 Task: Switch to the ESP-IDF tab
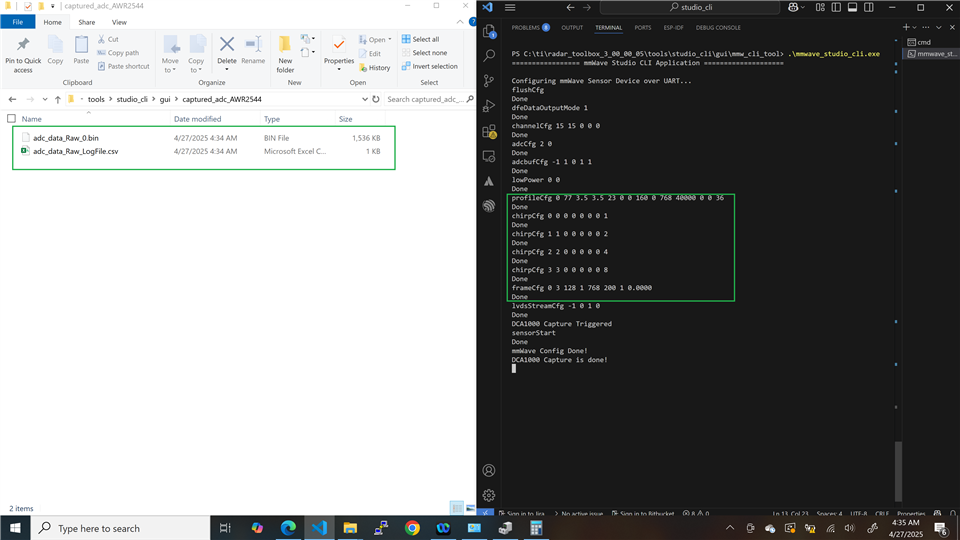tap(673, 28)
